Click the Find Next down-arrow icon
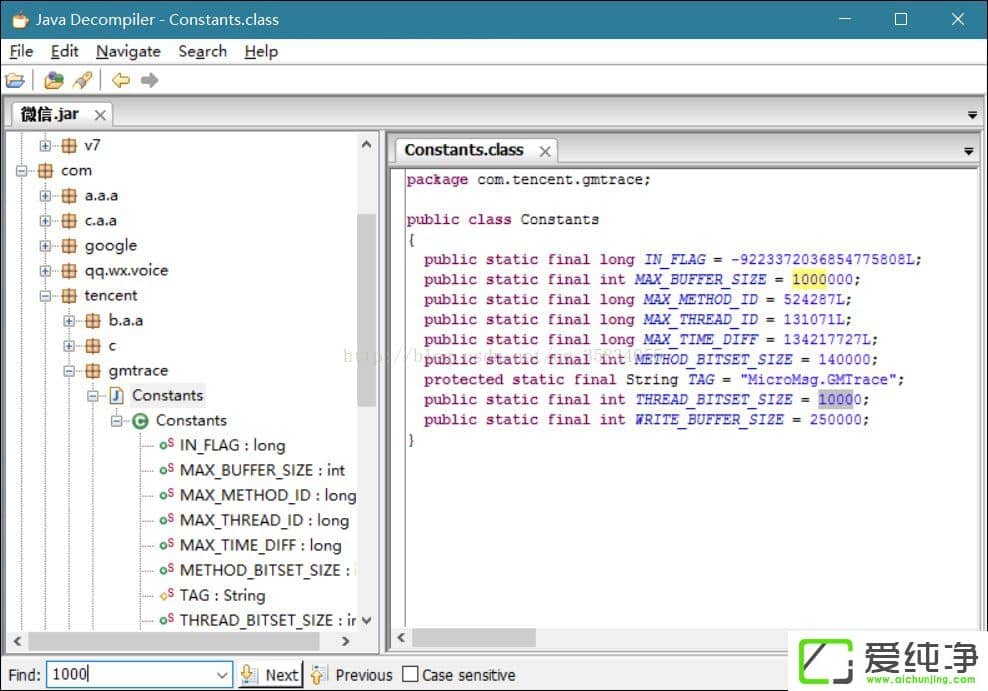The width and height of the screenshot is (988, 691). (249, 675)
